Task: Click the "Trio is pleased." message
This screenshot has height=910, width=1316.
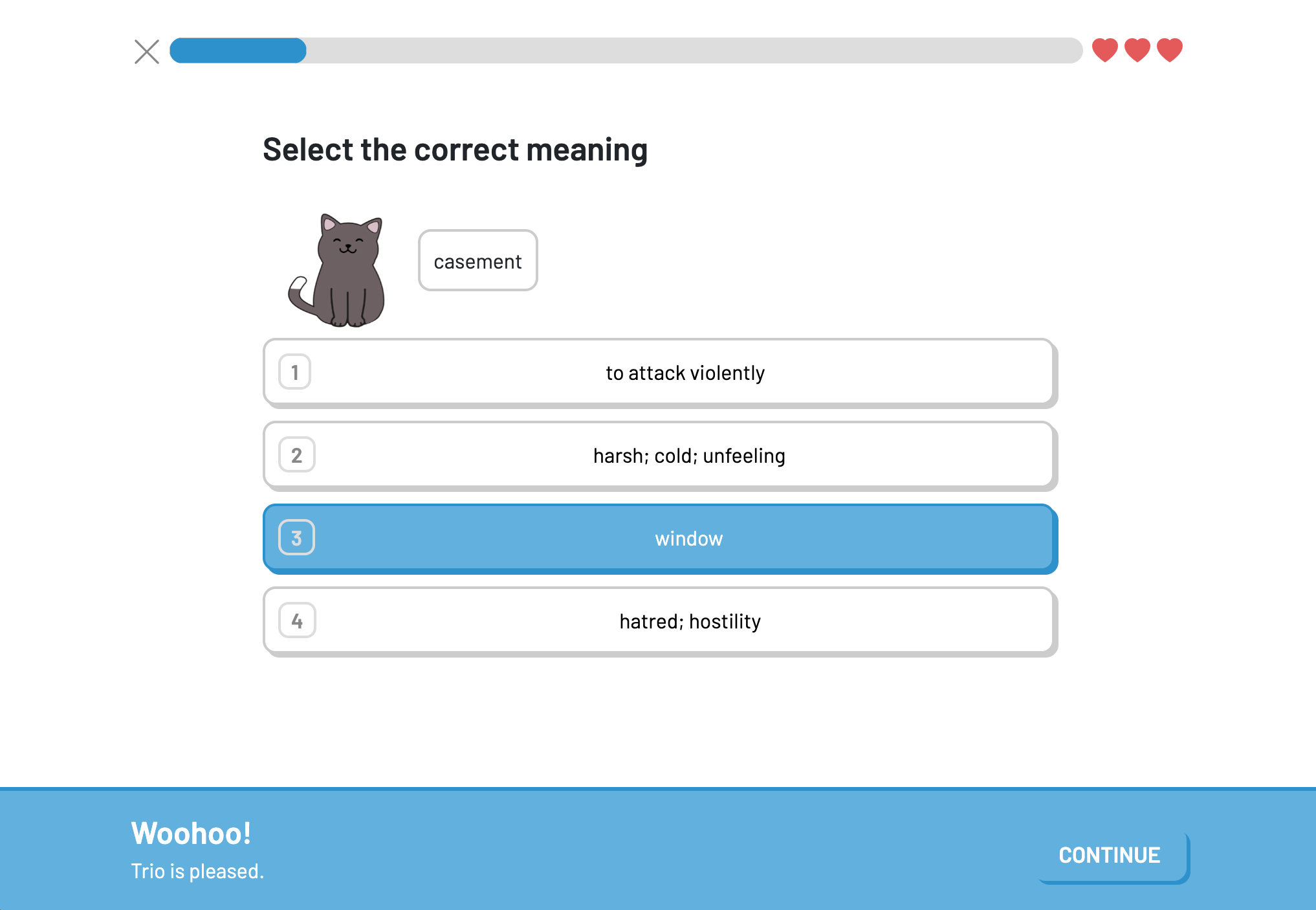Action: [x=197, y=871]
